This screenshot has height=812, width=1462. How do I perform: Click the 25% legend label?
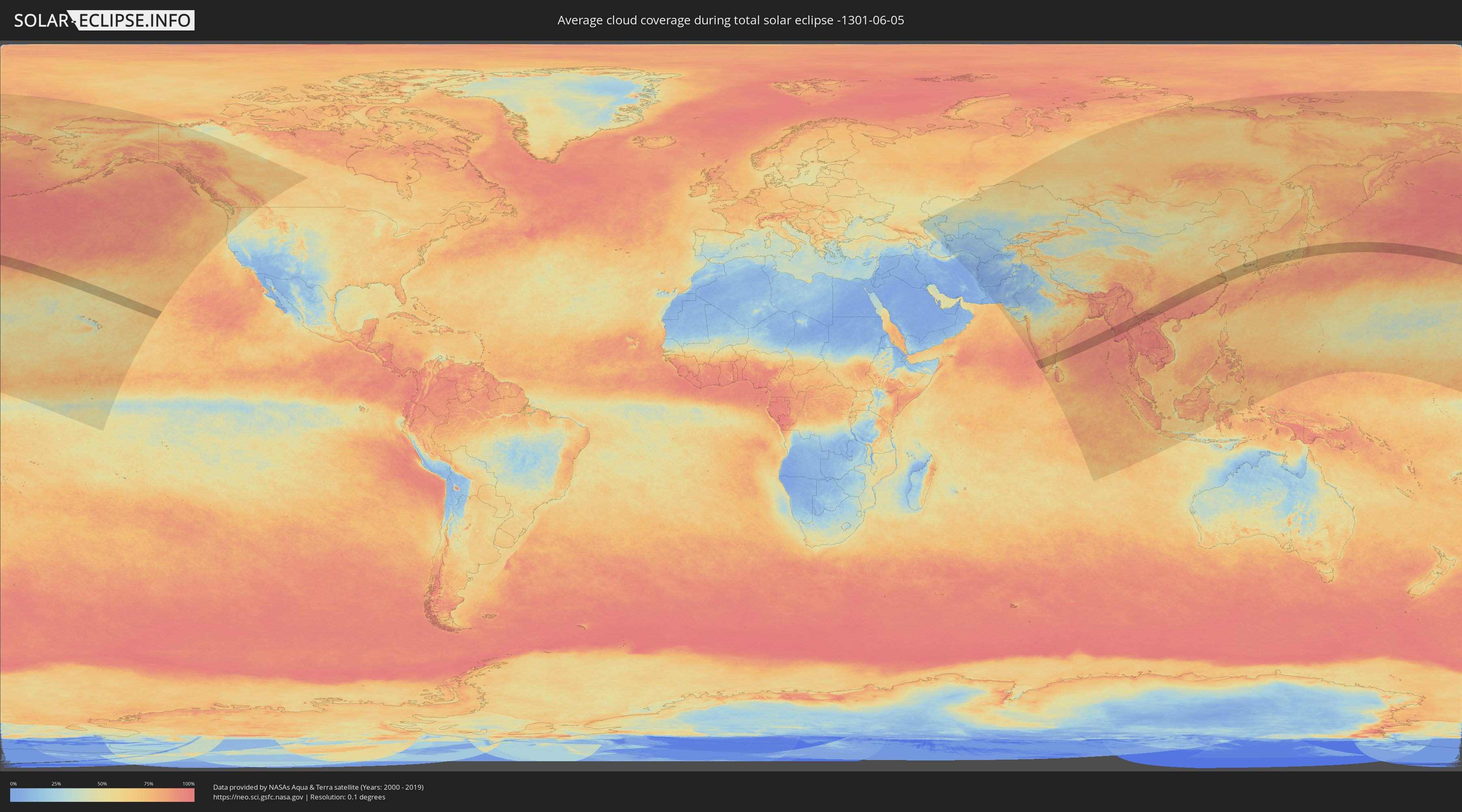[56, 784]
